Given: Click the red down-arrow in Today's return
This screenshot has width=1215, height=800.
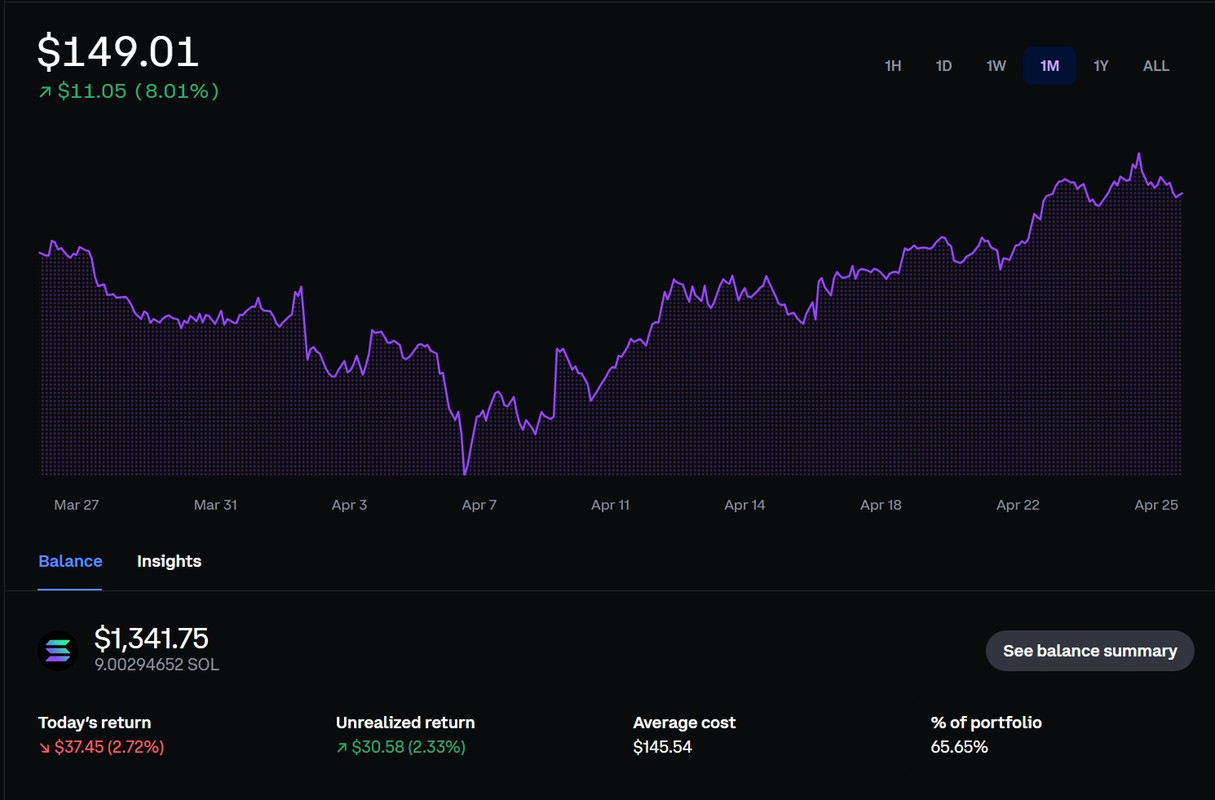Looking at the screenshot, I should (x=44, y=747).
